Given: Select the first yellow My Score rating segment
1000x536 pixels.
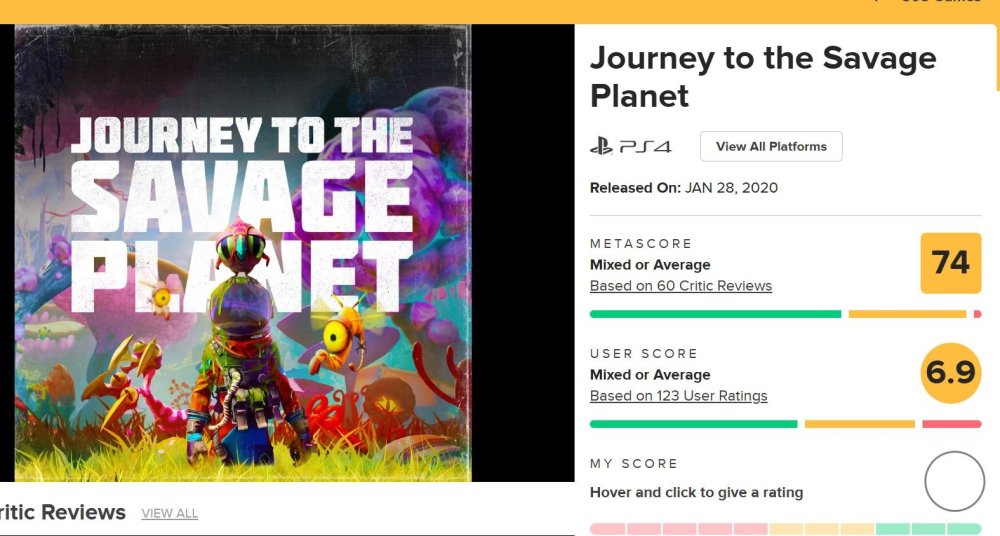Looking at the screenshot, I should pyautogui.click(x=786, y=529).
